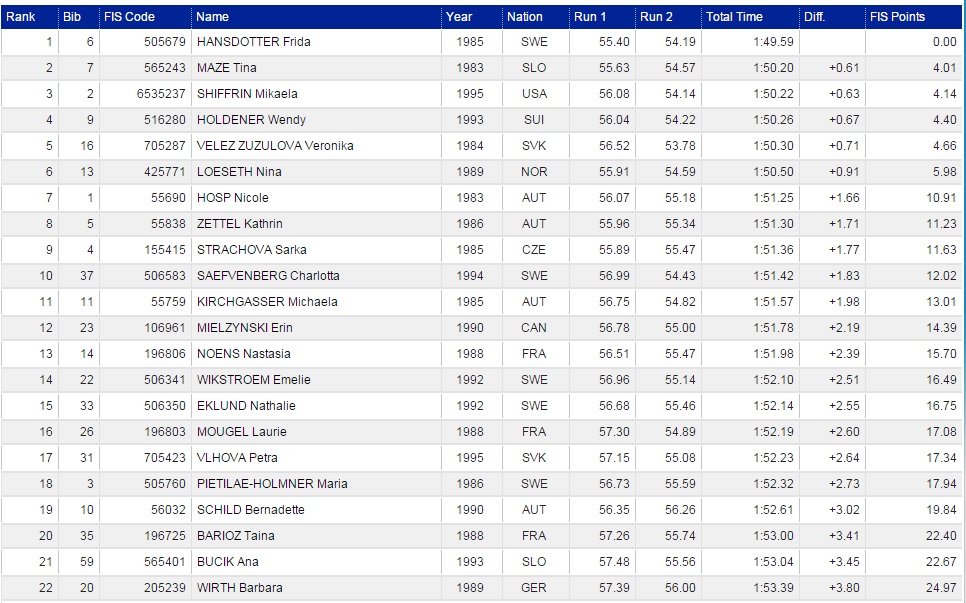Select SAEFVENBERG Charlotta row name
The width and height of the screenshot is (966, 603).
click(x=268, y=276)
